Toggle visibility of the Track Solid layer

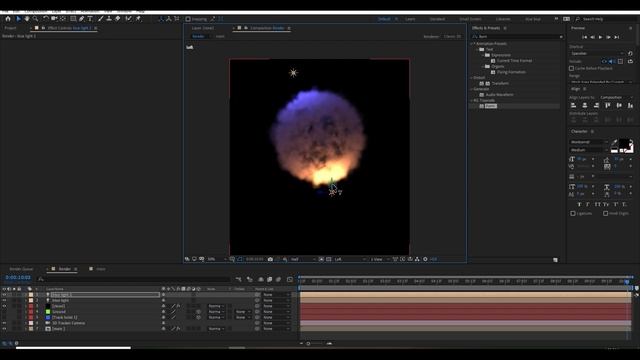(x=4, y=317)
